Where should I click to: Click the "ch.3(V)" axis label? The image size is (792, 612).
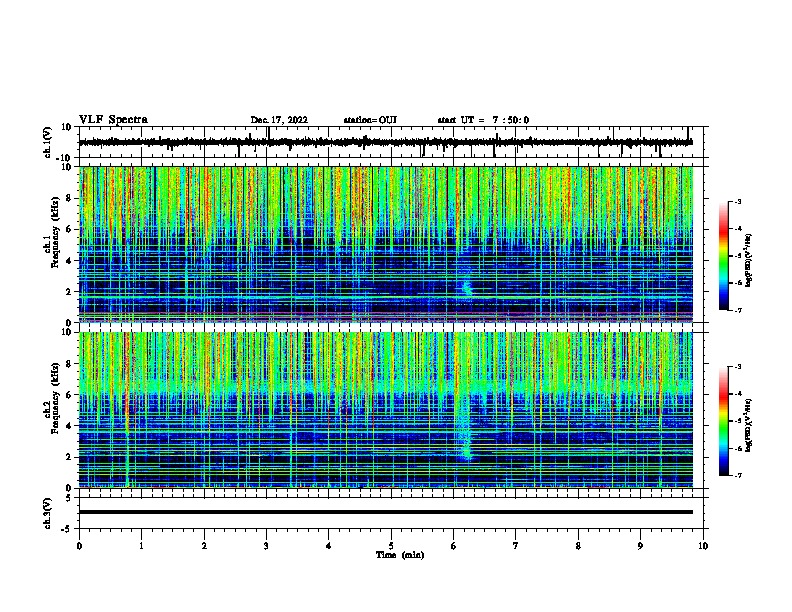click(48, 513)
